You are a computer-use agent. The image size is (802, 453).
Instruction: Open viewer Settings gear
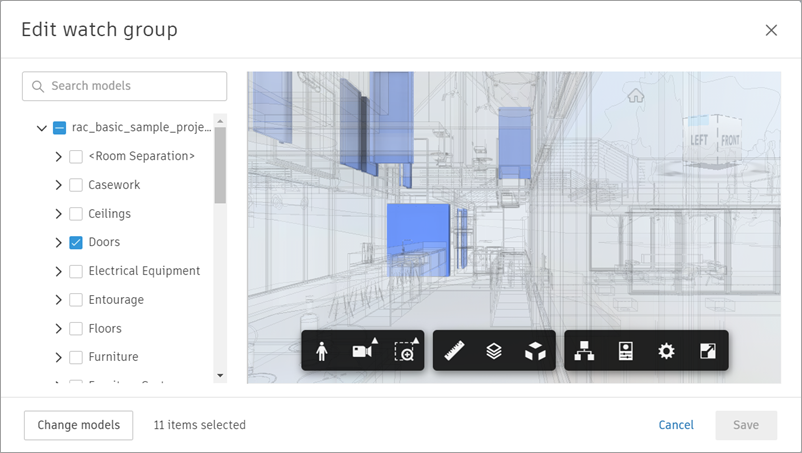666,351
